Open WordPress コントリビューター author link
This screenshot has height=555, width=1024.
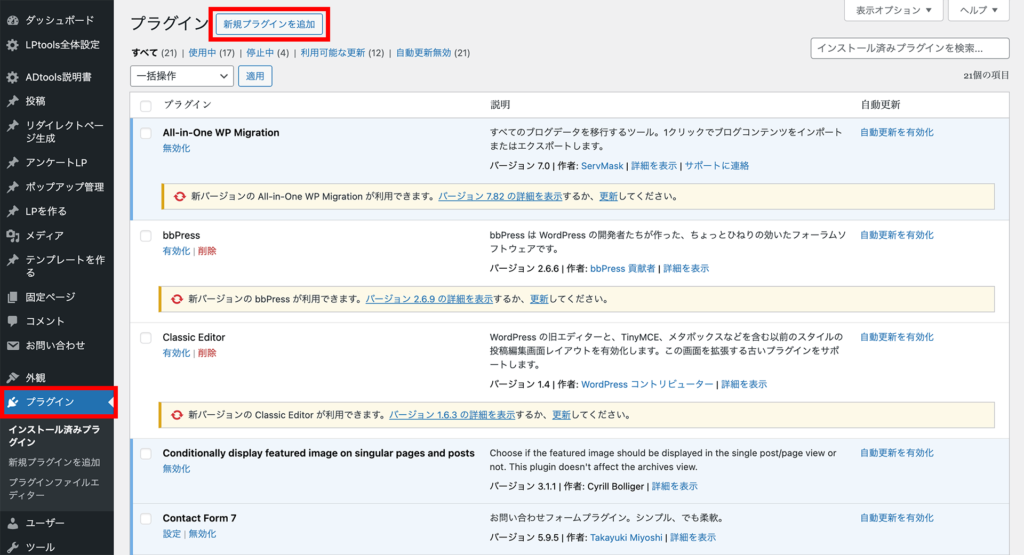pos(647,385)
